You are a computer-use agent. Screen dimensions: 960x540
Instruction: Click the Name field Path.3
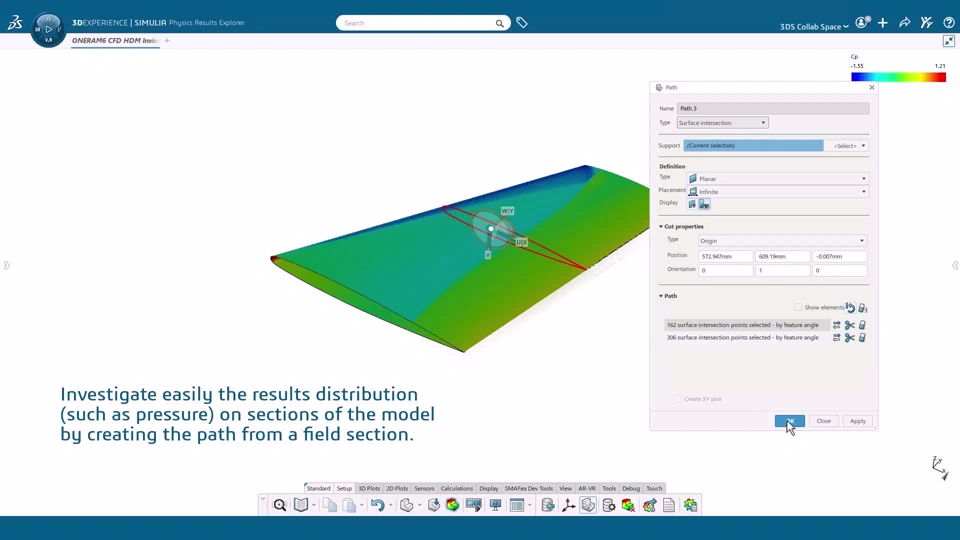(773, 108)
